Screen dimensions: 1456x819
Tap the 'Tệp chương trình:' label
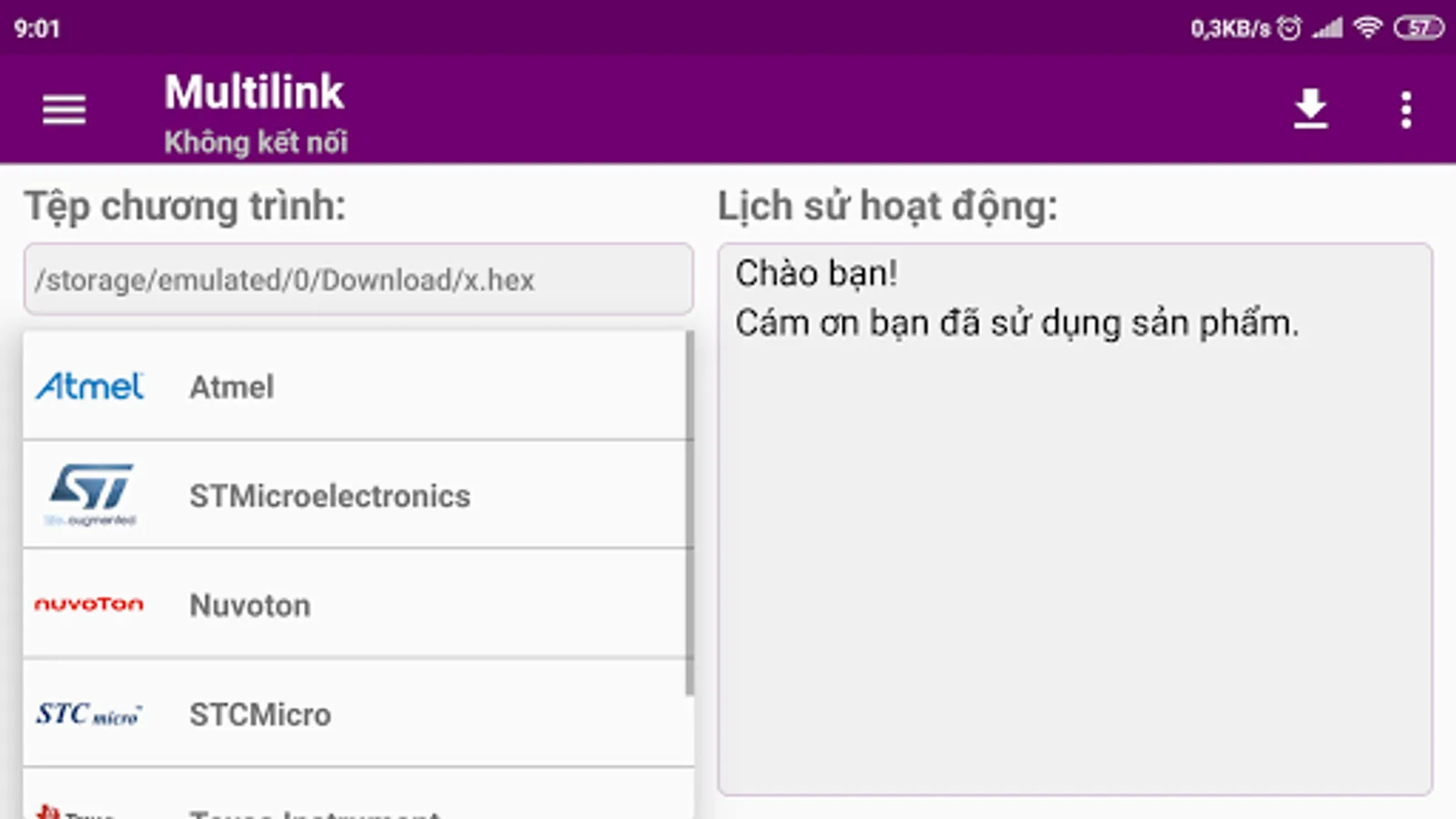coord(185,207)
